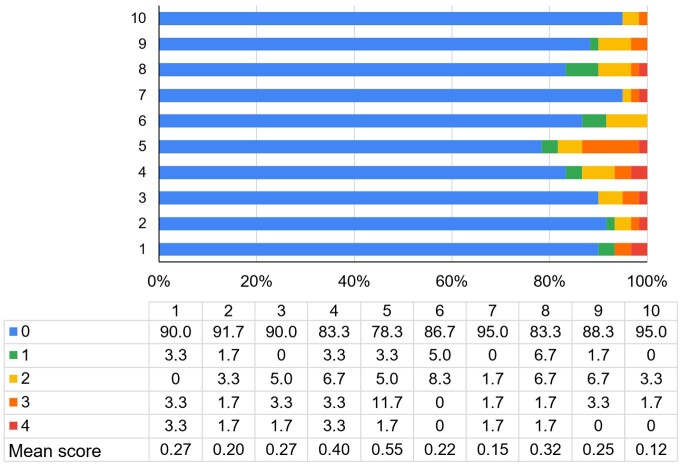Image resolution: width=683 pixels, height=466 pixels.
Task: Click the yellow segment of bar 6
Action: click(x=626, y=121)
